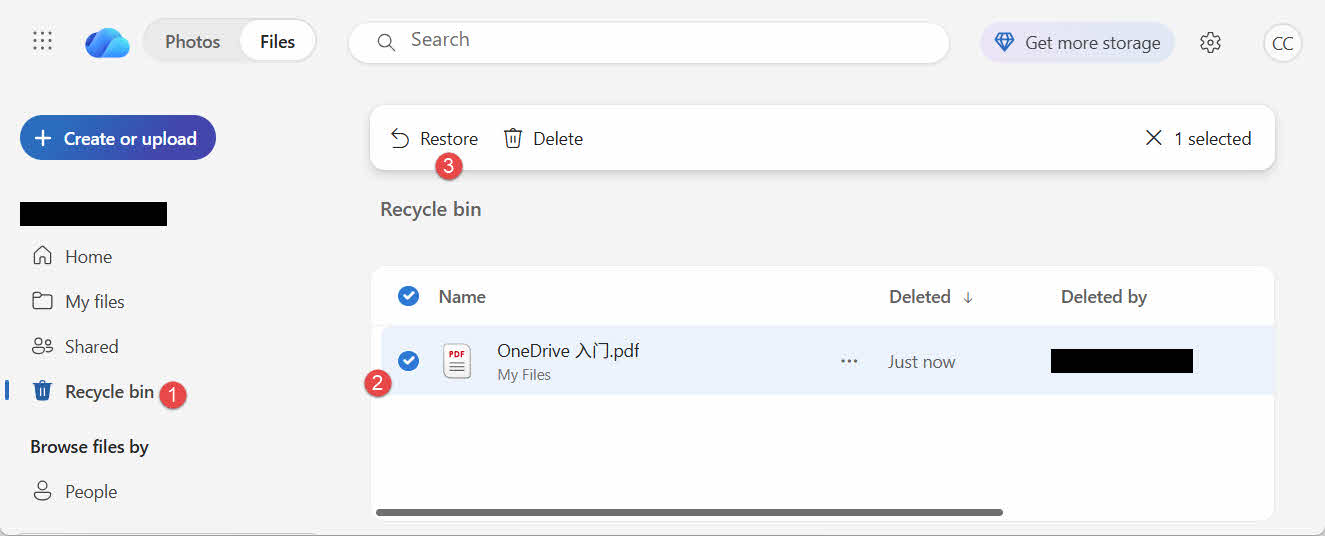Click the magnifier search icon
Image resolution: width=1325 pixels, height=536 pixels.
[386, 42]
